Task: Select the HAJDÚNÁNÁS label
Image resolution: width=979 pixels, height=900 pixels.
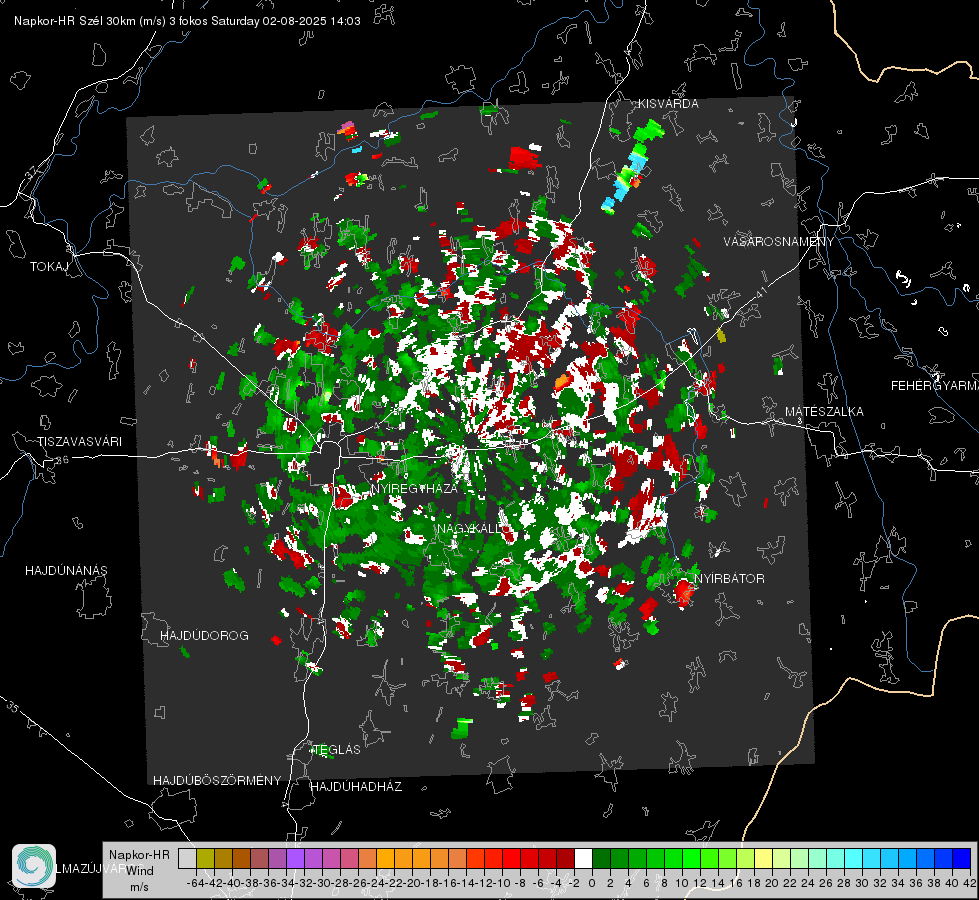Action: coord(66,571)
